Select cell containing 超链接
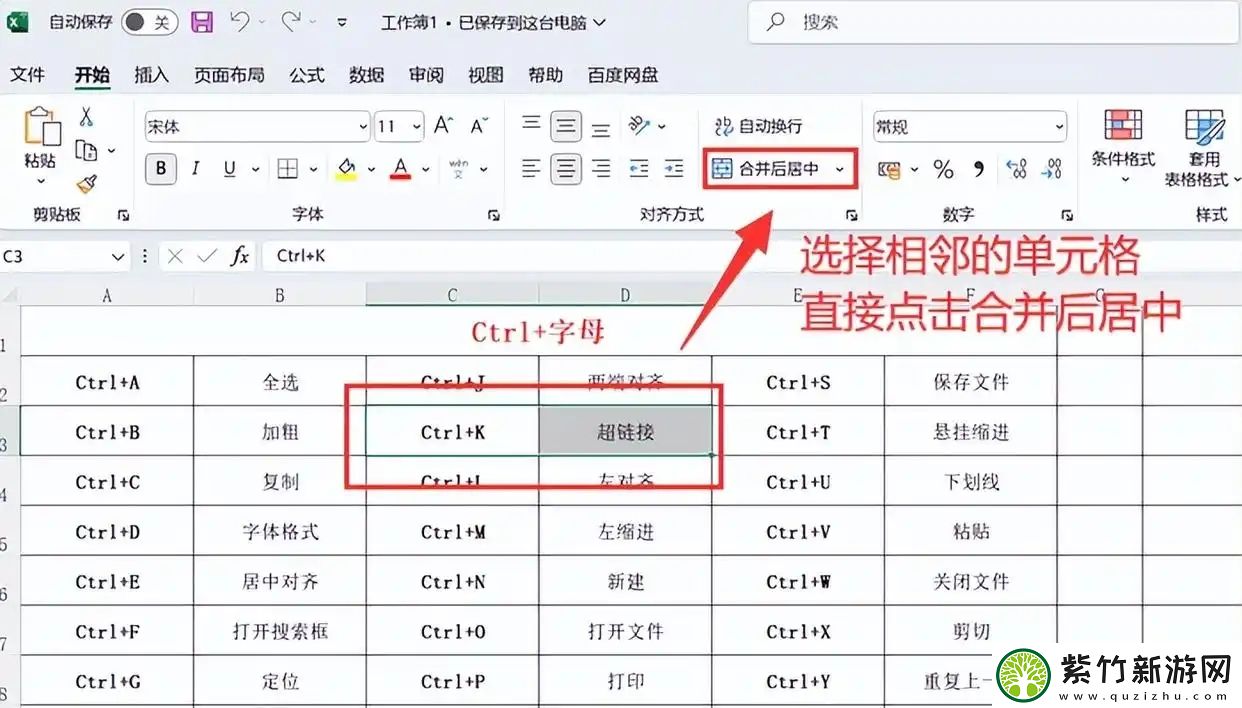Image resolution: width=1242 pixels, height=708 pixels. pyautogui.click(x=625, y=432)
